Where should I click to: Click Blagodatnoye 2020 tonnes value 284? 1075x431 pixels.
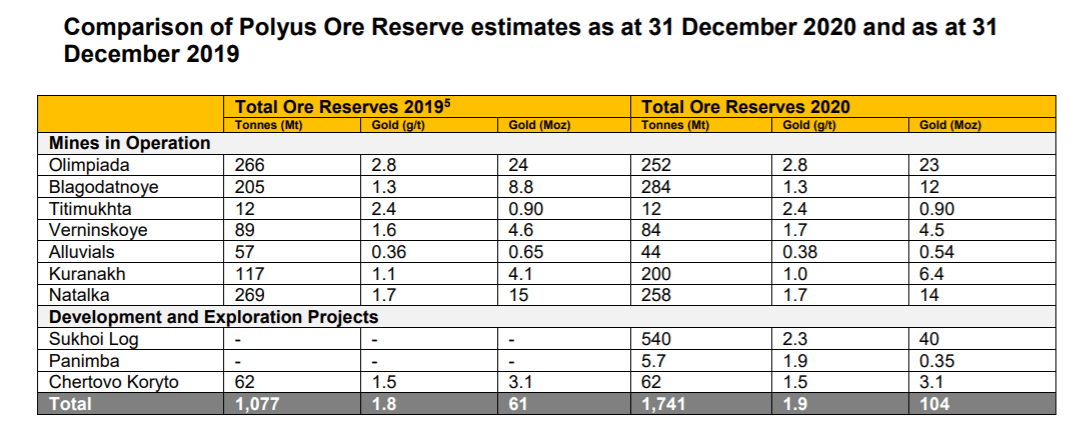click(x=656, y=187)
